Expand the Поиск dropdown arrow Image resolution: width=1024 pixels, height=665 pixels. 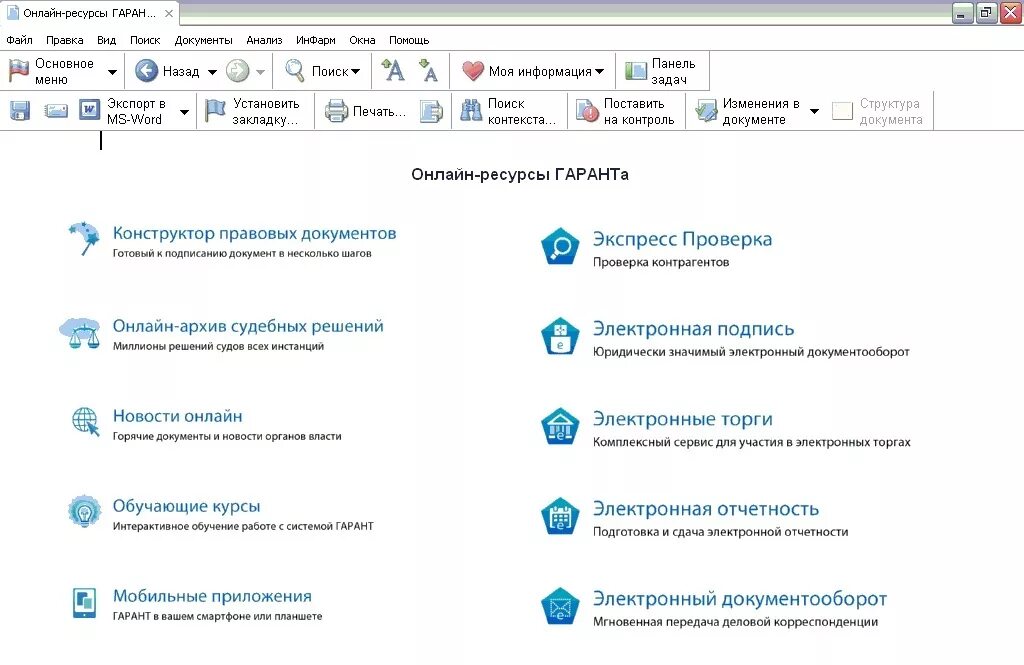(356, 71)
